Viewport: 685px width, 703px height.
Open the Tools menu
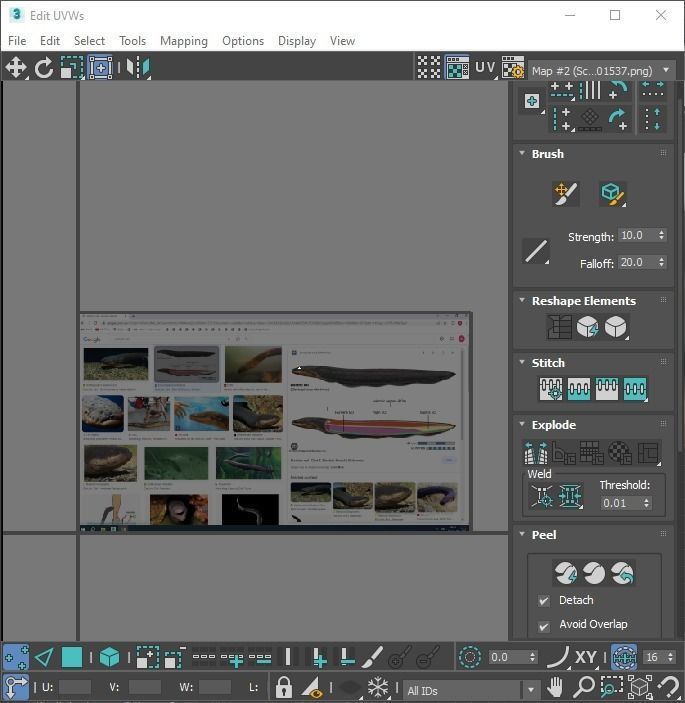point(133,41)
